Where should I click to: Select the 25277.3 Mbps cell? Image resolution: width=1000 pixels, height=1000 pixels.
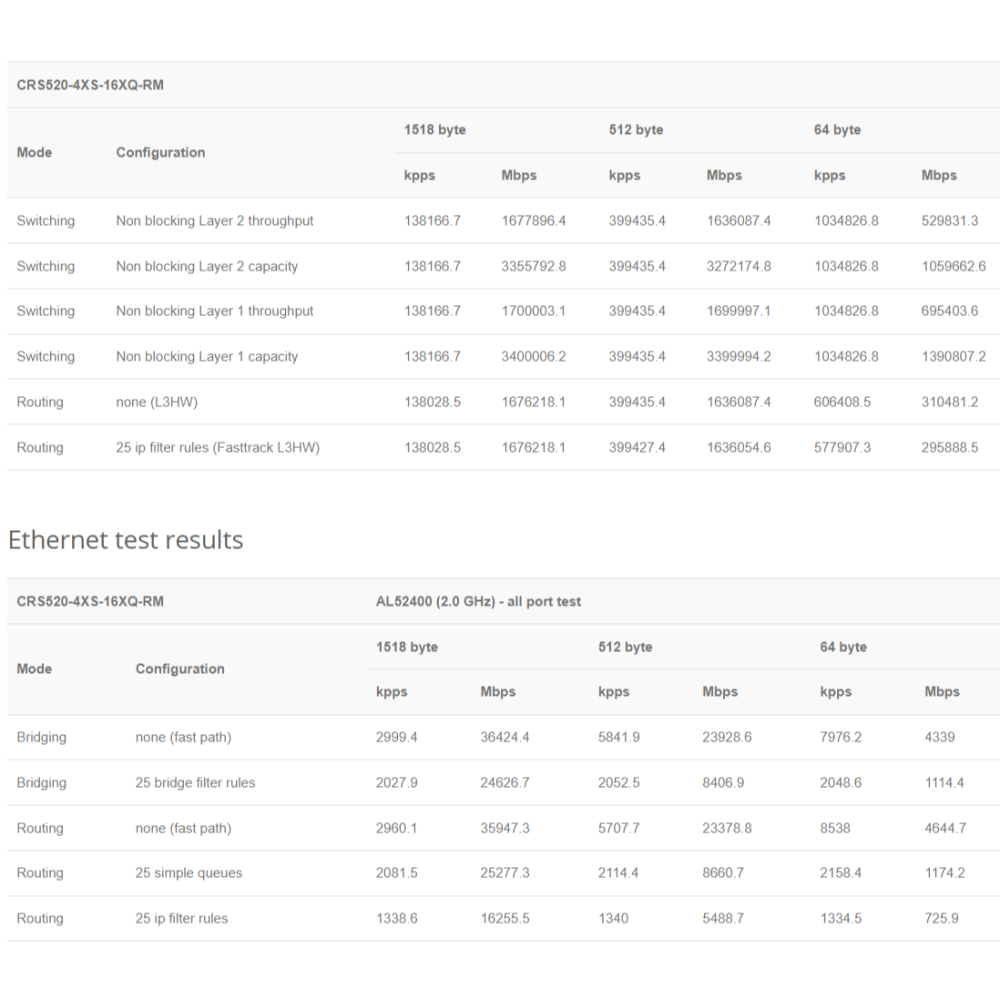(504, 873)
